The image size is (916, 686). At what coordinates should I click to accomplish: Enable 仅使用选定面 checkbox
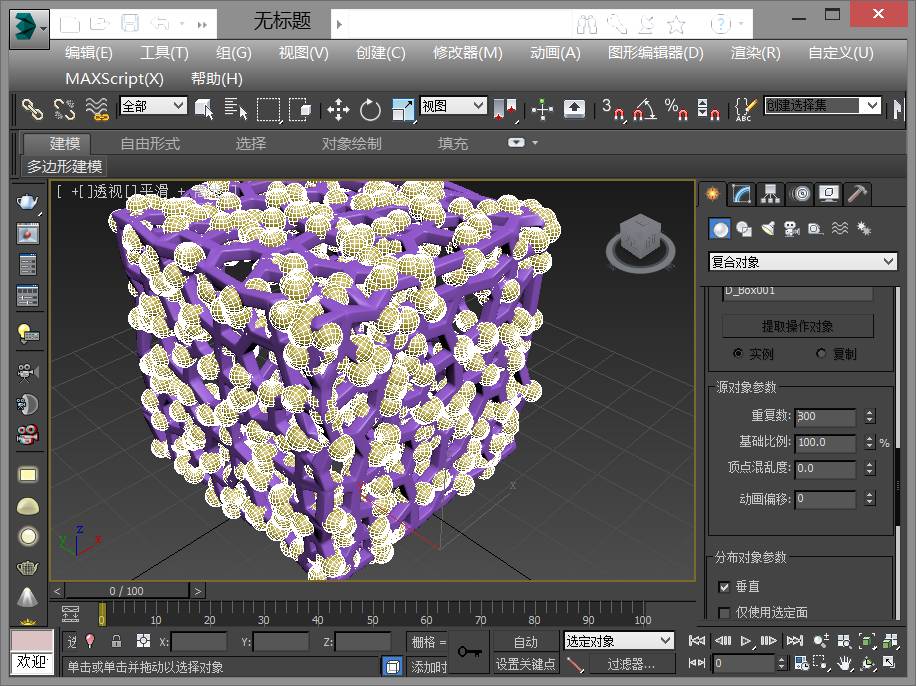coord(724,612)
